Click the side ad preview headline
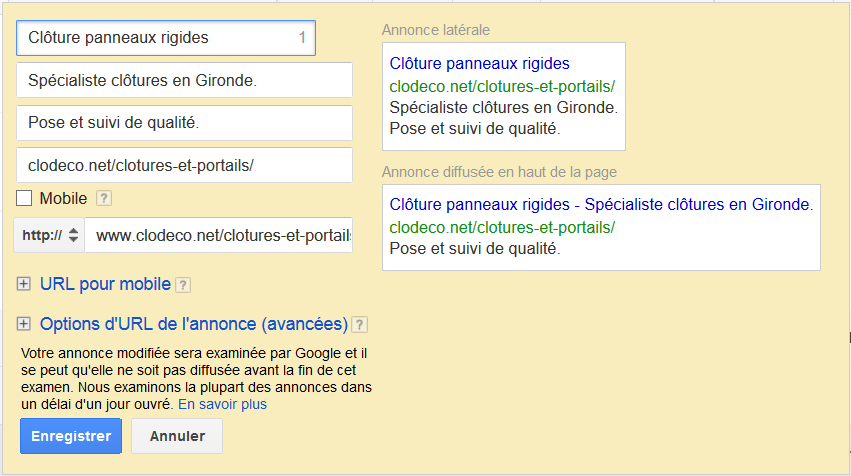This screenshot has width=851, height=476. coord(480,64)
